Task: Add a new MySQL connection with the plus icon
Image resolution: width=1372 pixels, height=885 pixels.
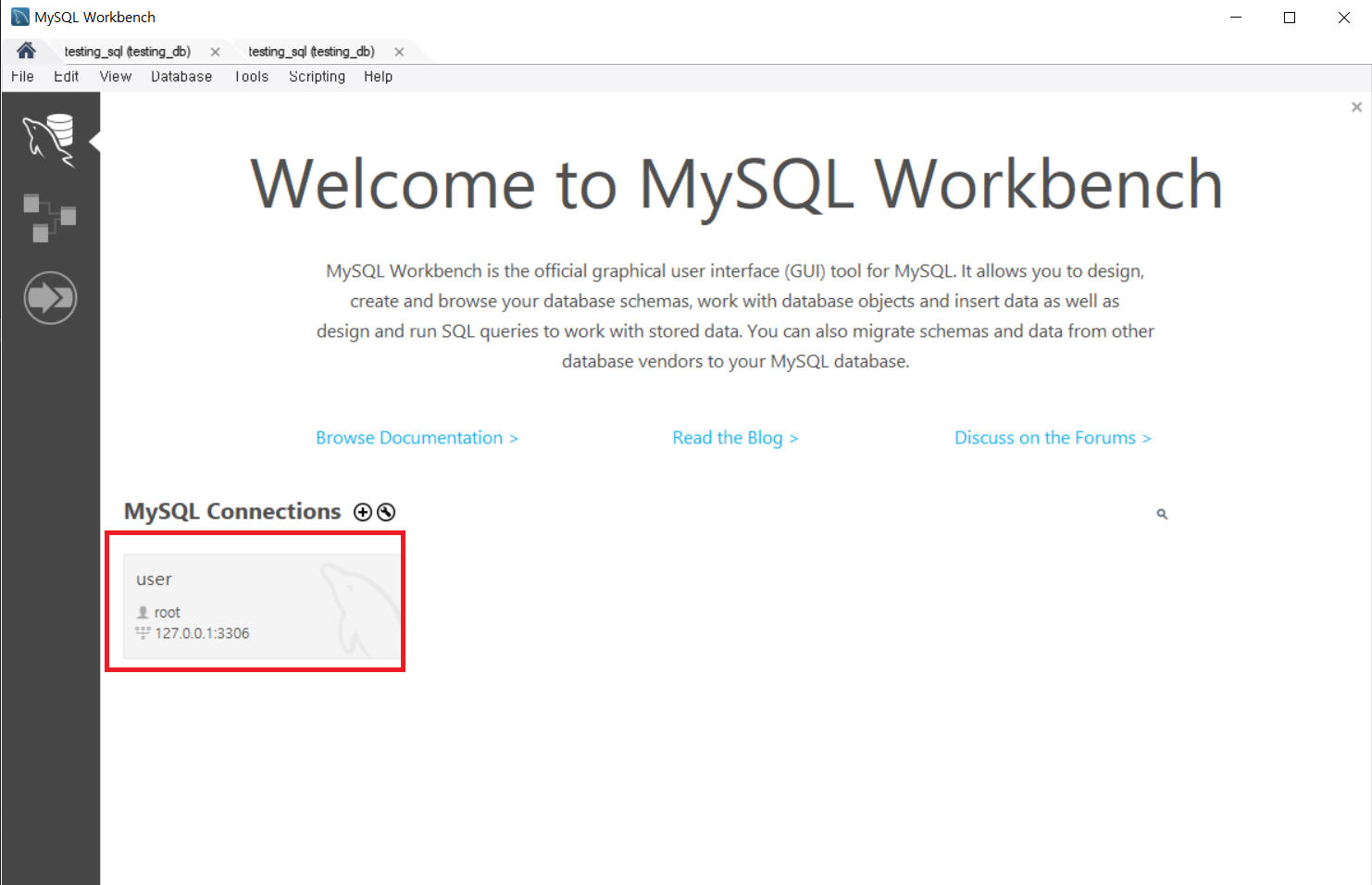Action: [x=362, y=511]
